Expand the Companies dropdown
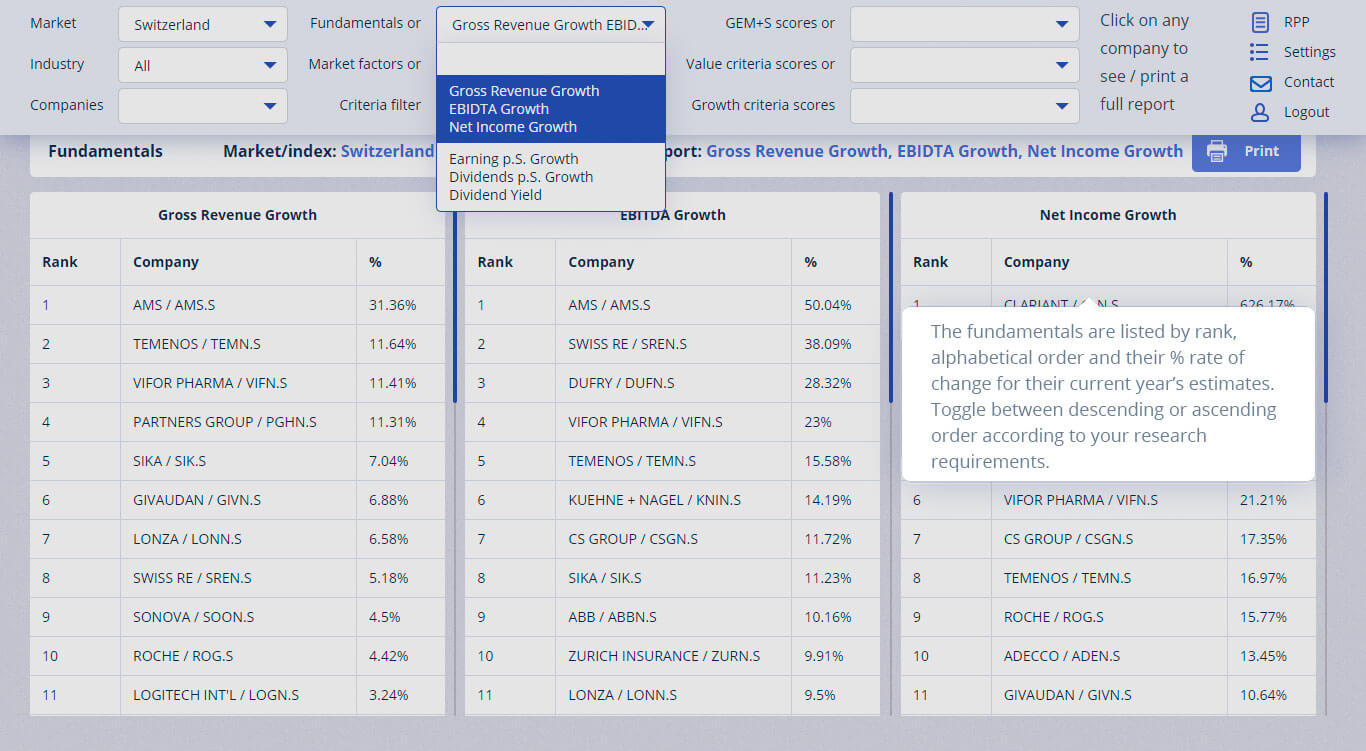This screenshot has height=751, width=1366. click(203, 105)
